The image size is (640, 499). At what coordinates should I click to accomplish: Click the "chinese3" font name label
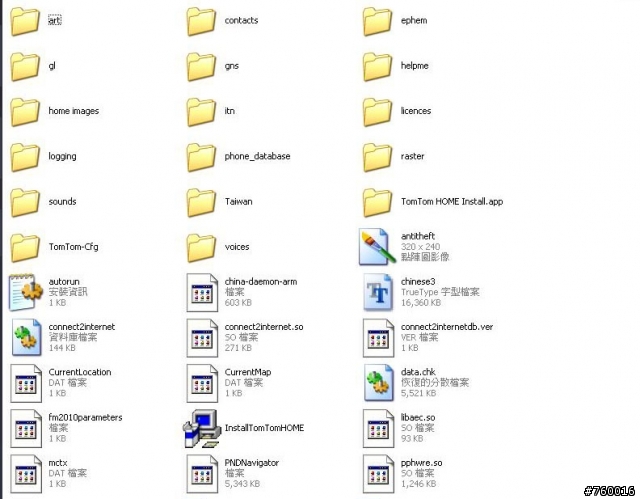point(418,282)
